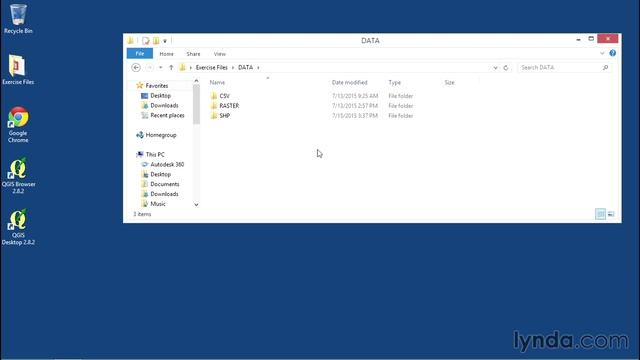This screenshot has width=640, height=360.
Task: Select Recent places in navigation pane
Action: click(x=167, y=116)
